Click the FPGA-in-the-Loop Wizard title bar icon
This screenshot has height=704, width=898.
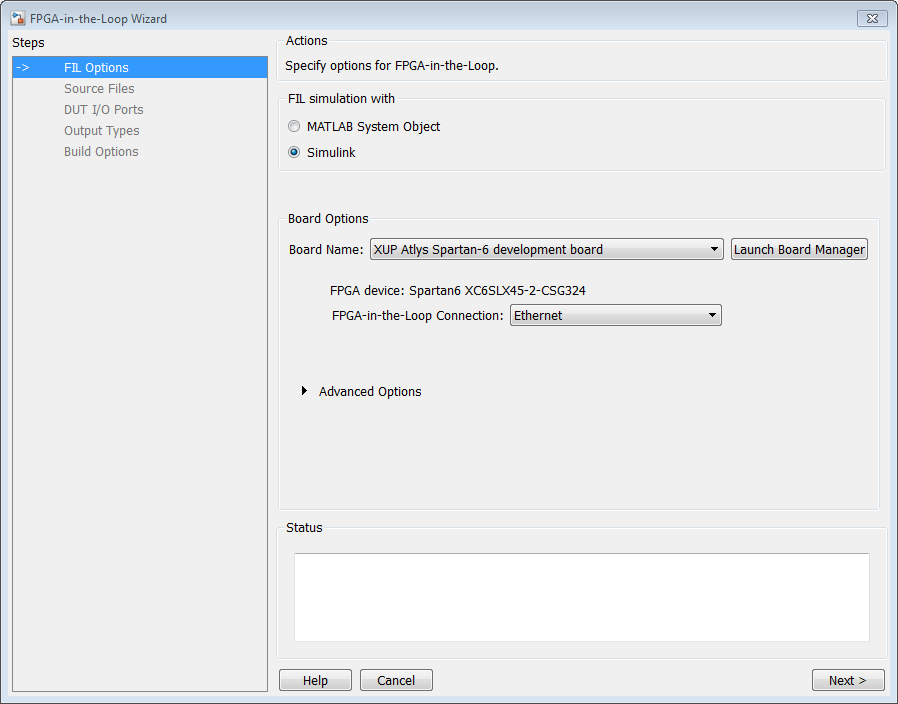coord(18,18)
